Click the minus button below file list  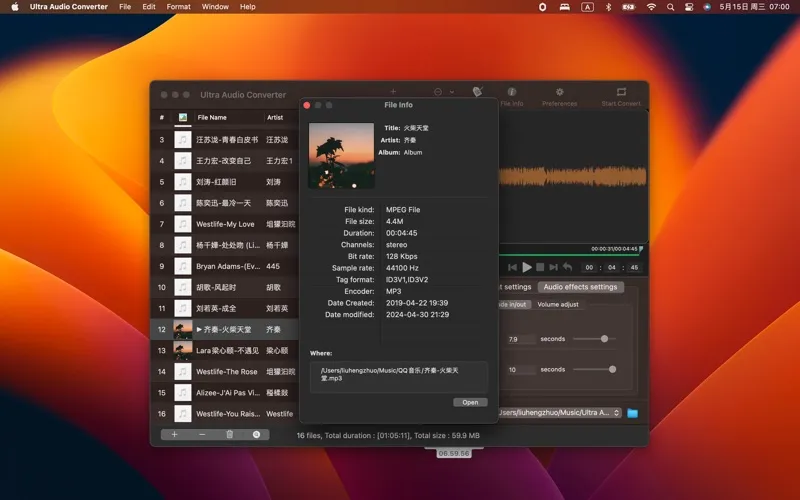click(x=202, y=435)
